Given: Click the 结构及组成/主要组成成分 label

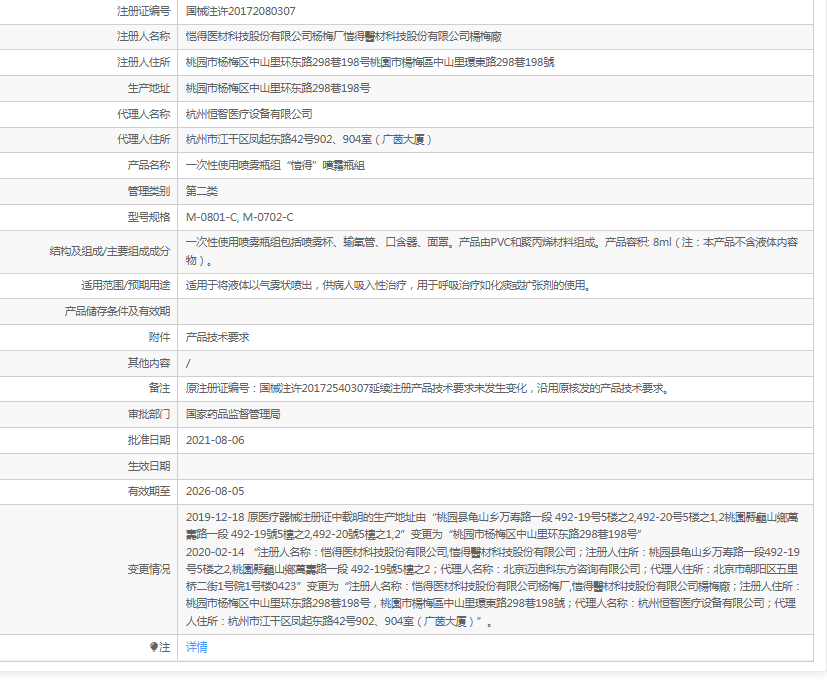Looking at the screenshot, I should coord(110,251).
